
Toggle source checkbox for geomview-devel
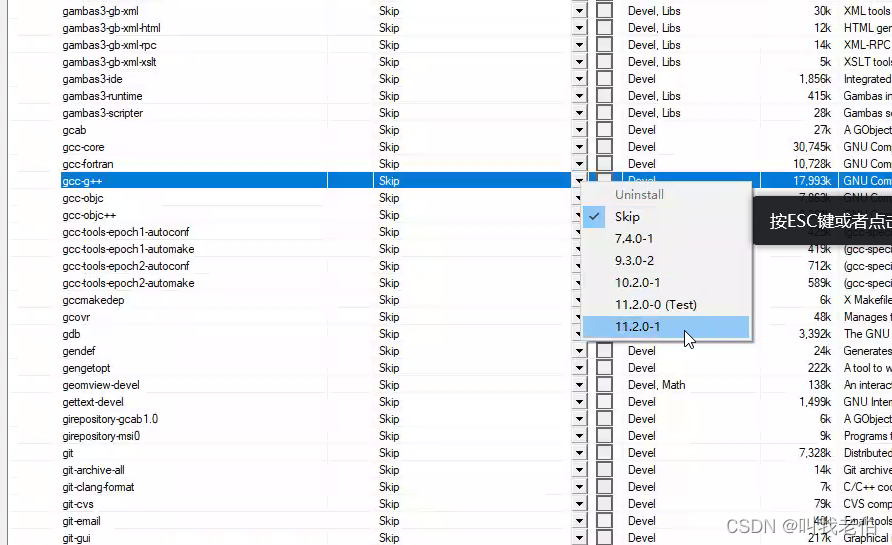604,385
